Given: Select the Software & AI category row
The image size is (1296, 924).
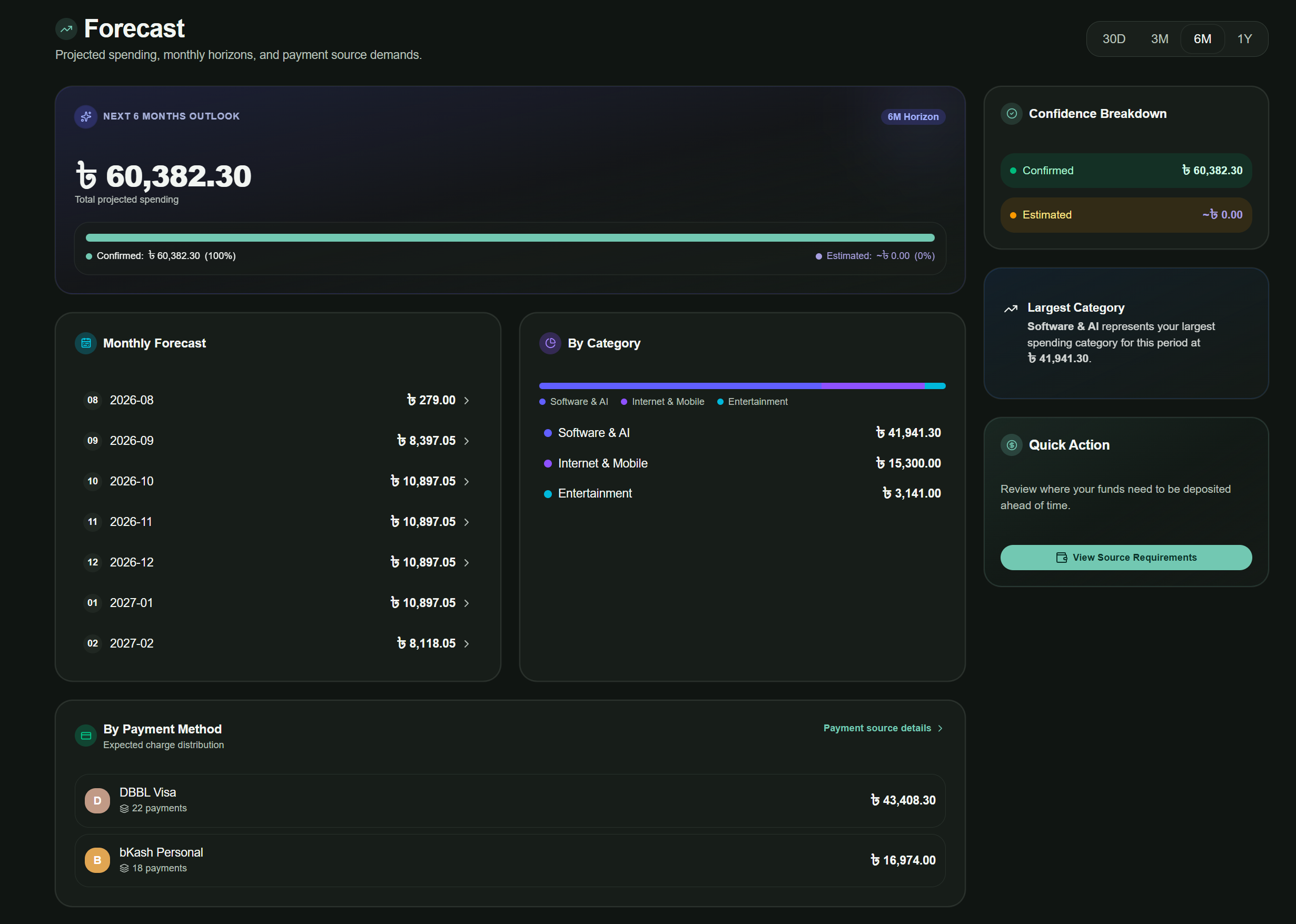Looking at the screenshot, I should (x=742, y=433).
